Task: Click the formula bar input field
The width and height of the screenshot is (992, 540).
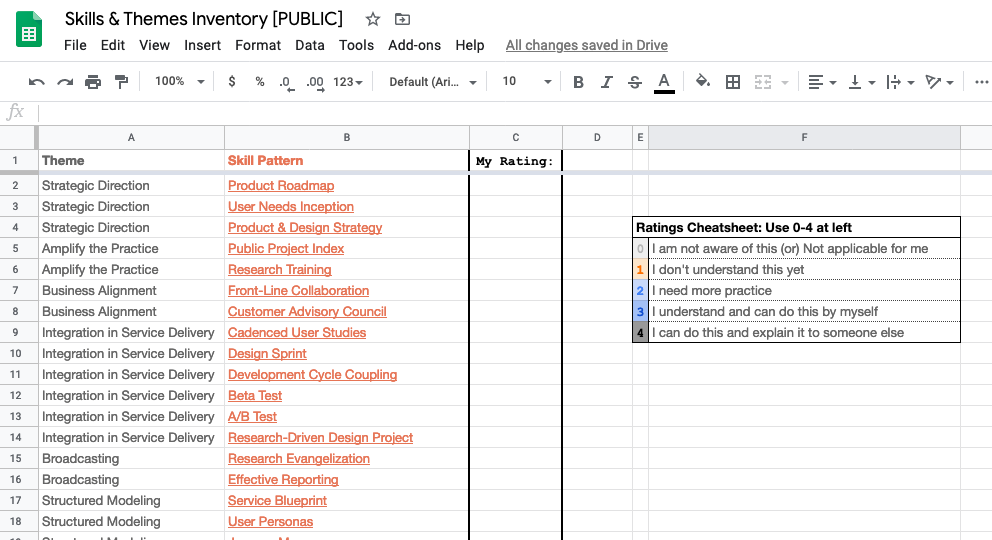Action: click(x=500, y=112)
